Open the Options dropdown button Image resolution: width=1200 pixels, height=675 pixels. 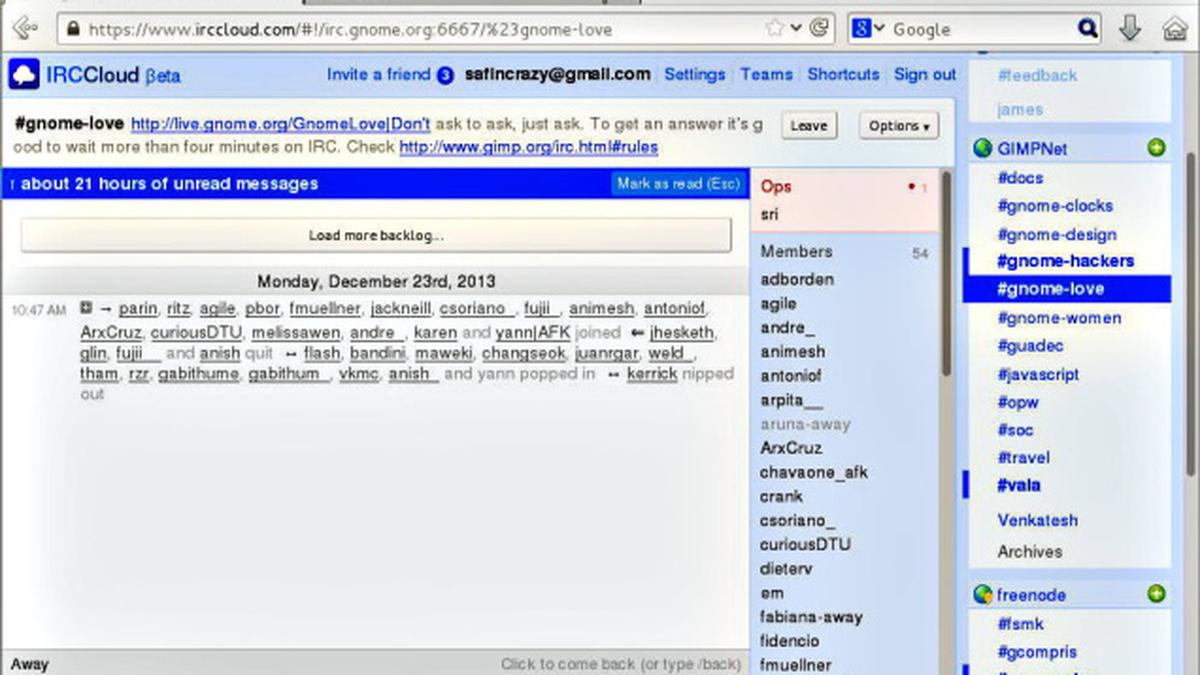pos(898,126)
